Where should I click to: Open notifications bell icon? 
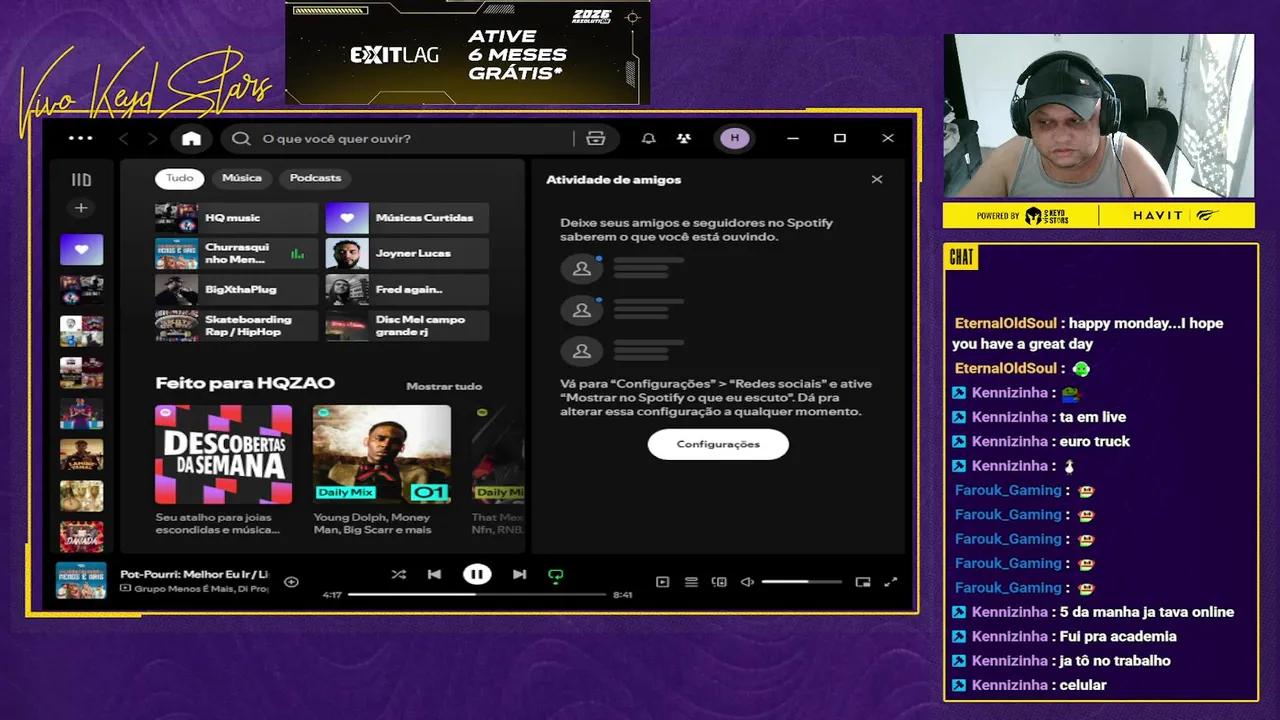coord(648,139)
